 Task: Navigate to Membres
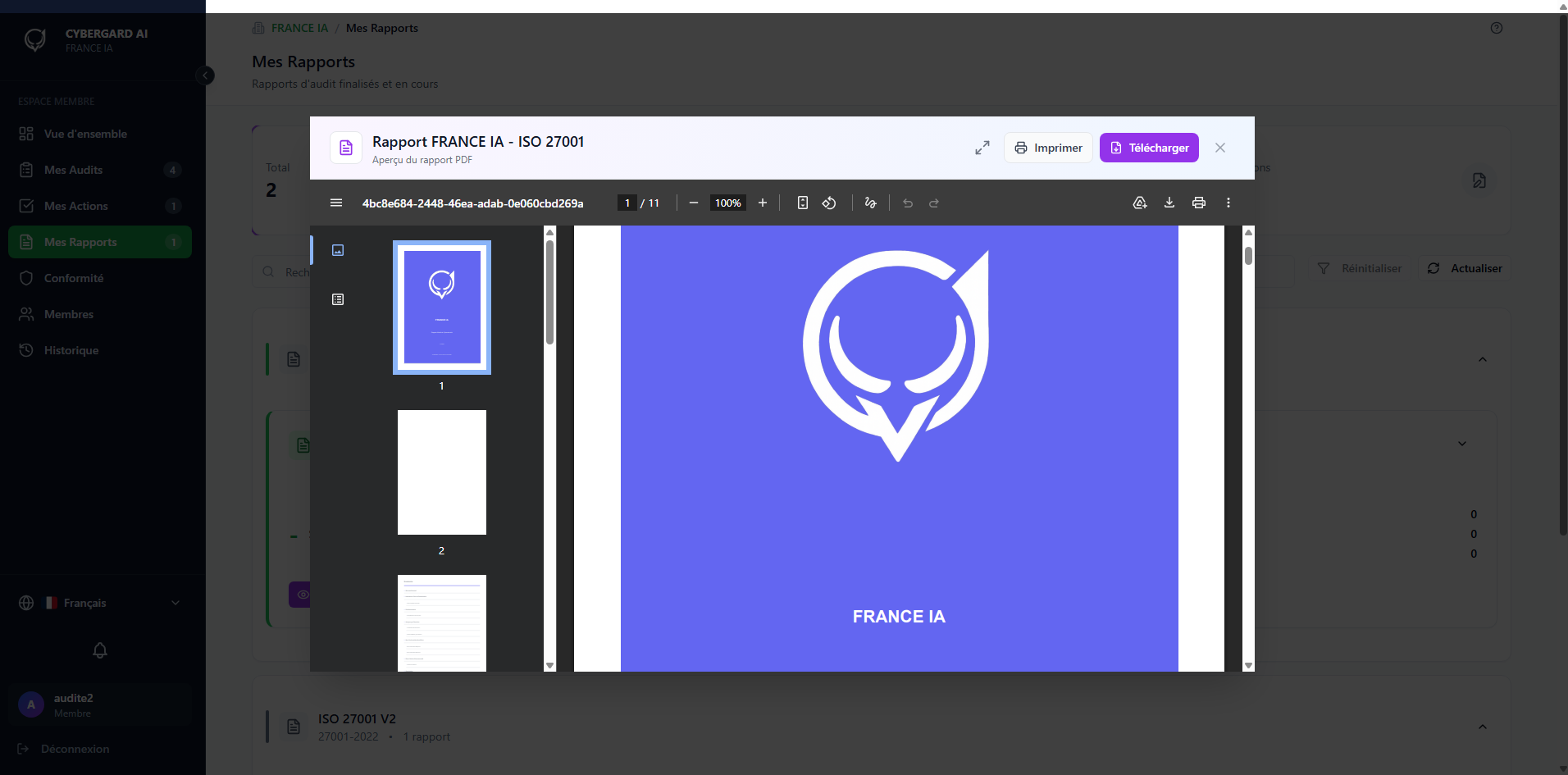(x=100, y=314)
